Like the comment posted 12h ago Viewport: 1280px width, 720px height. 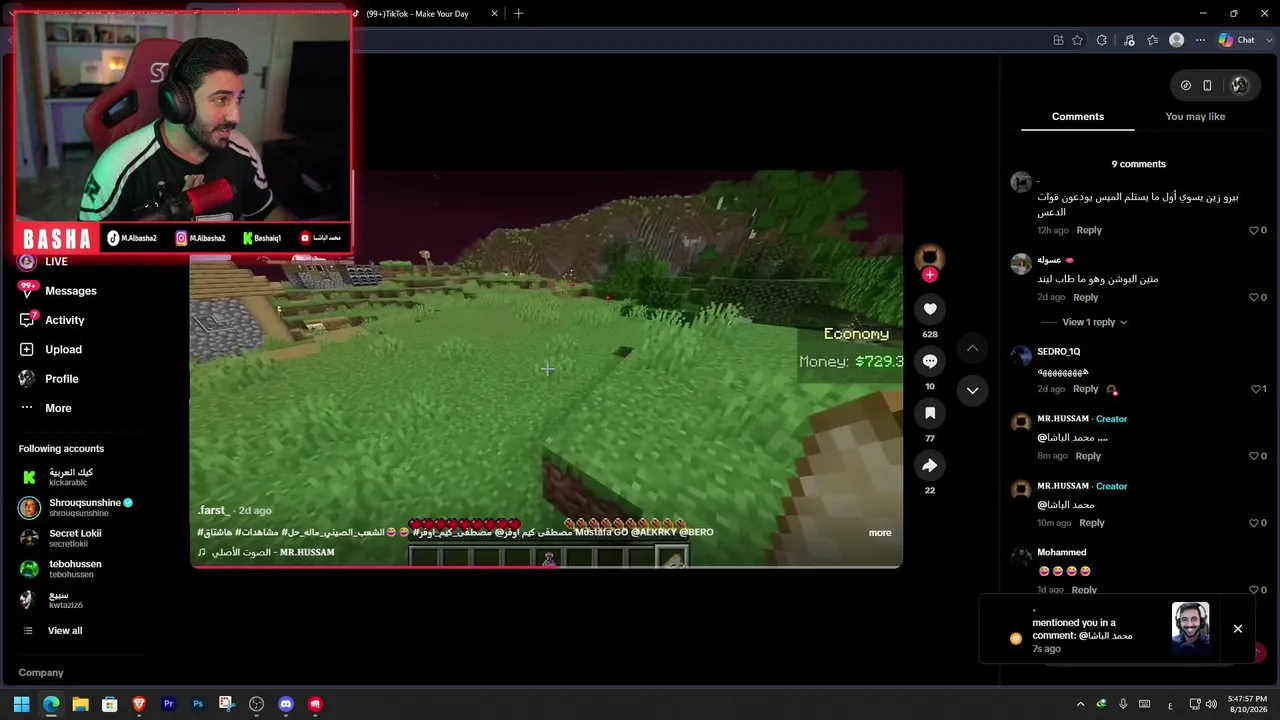[1254, 231]
